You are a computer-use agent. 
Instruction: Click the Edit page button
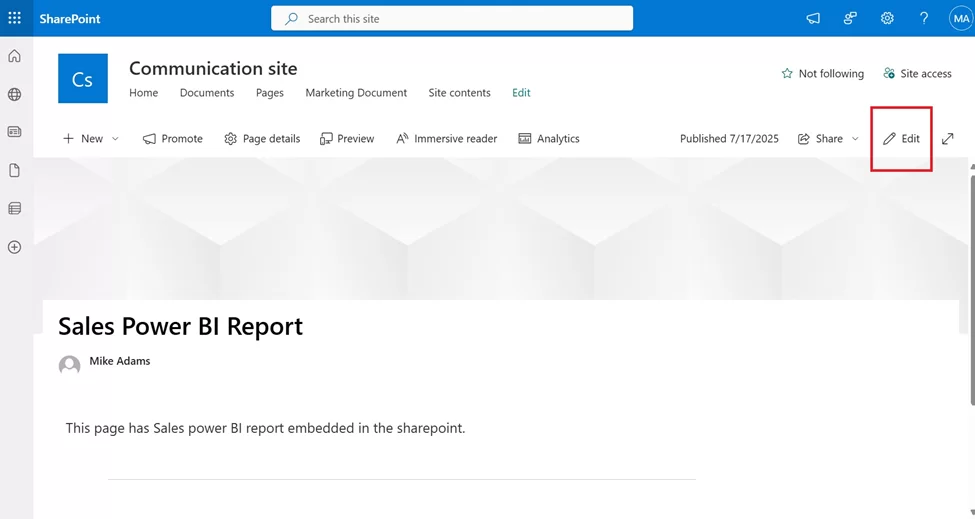[901, 139]
